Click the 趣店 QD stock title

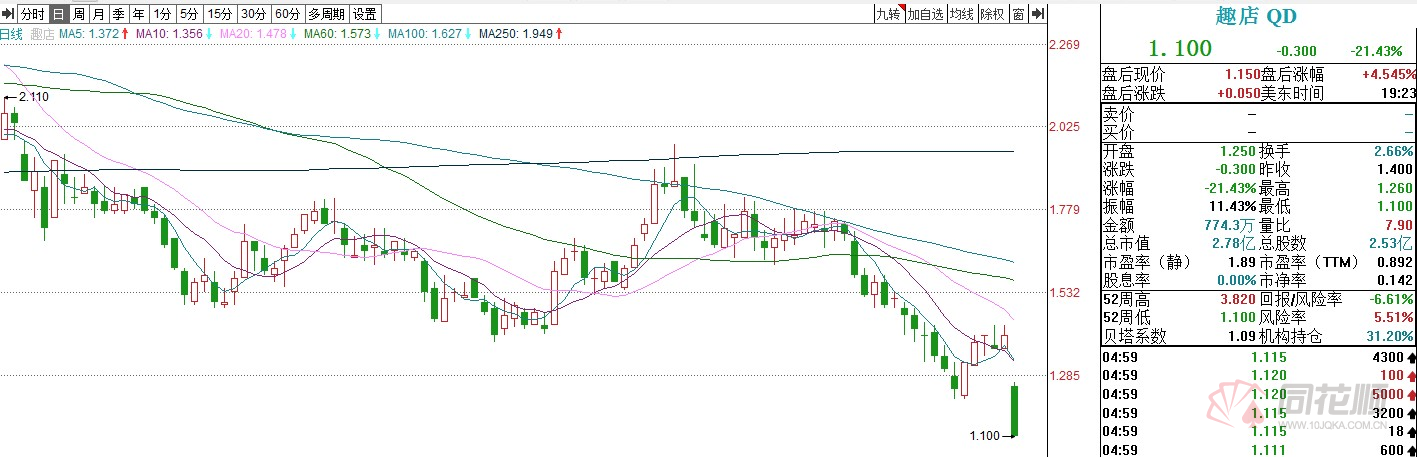1257,15
